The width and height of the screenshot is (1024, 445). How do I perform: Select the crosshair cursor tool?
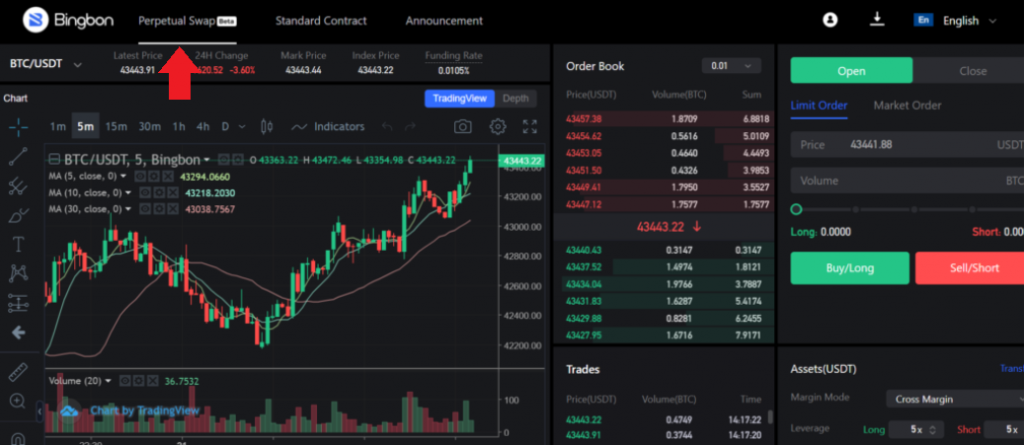pos(18,127)
